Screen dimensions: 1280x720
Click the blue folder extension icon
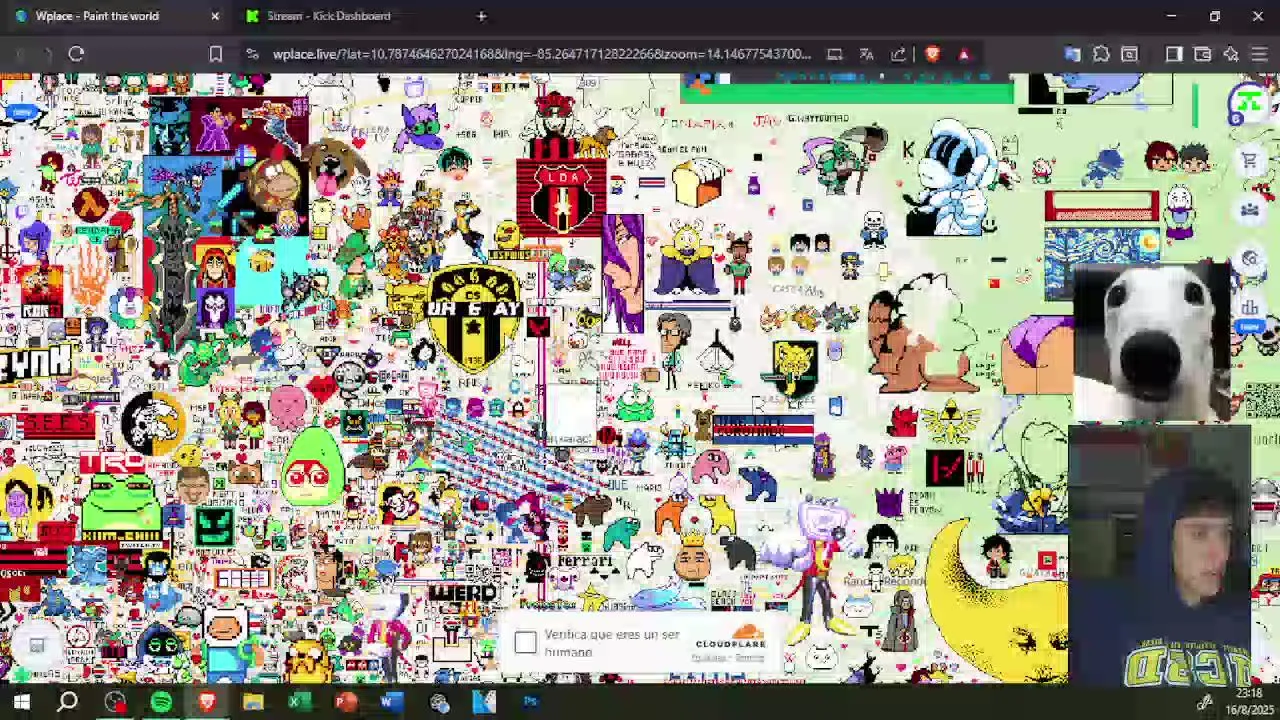coord(1072,54)
